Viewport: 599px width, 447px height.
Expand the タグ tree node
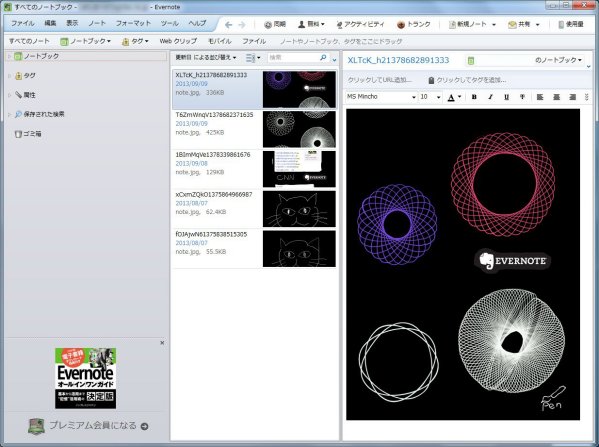(x=9, y=76)
